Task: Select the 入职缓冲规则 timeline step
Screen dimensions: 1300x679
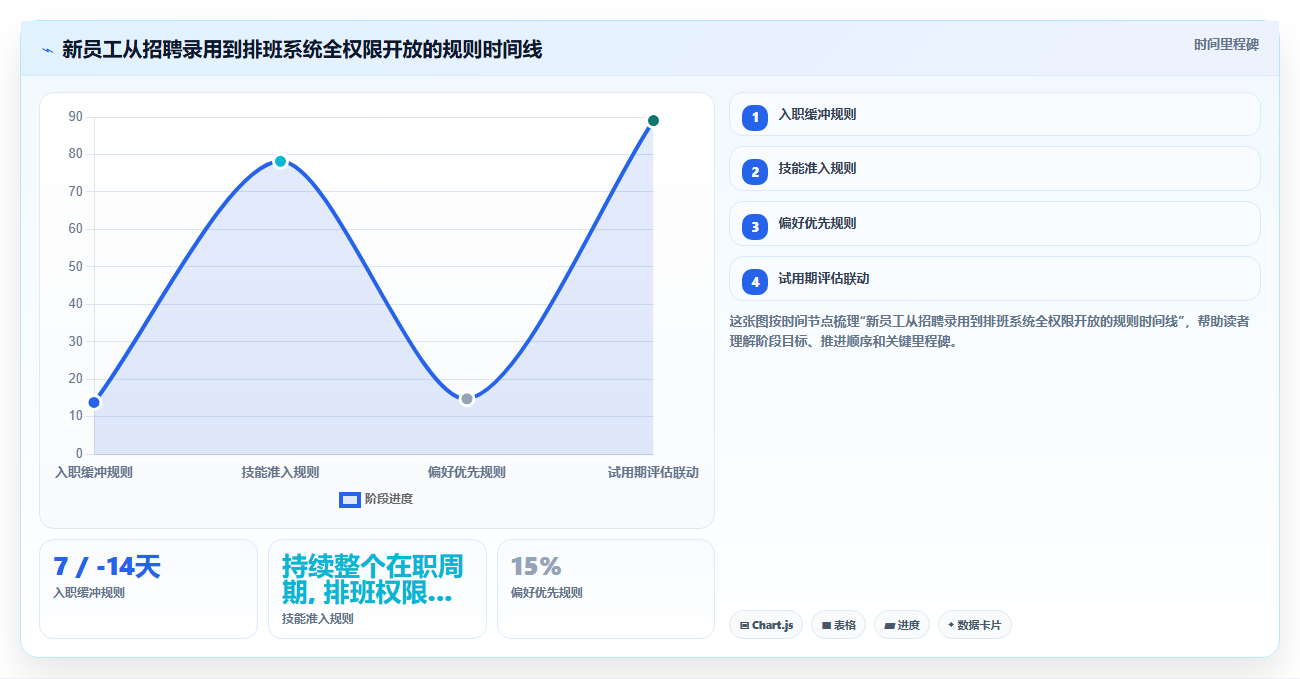Action: point(994,114)
